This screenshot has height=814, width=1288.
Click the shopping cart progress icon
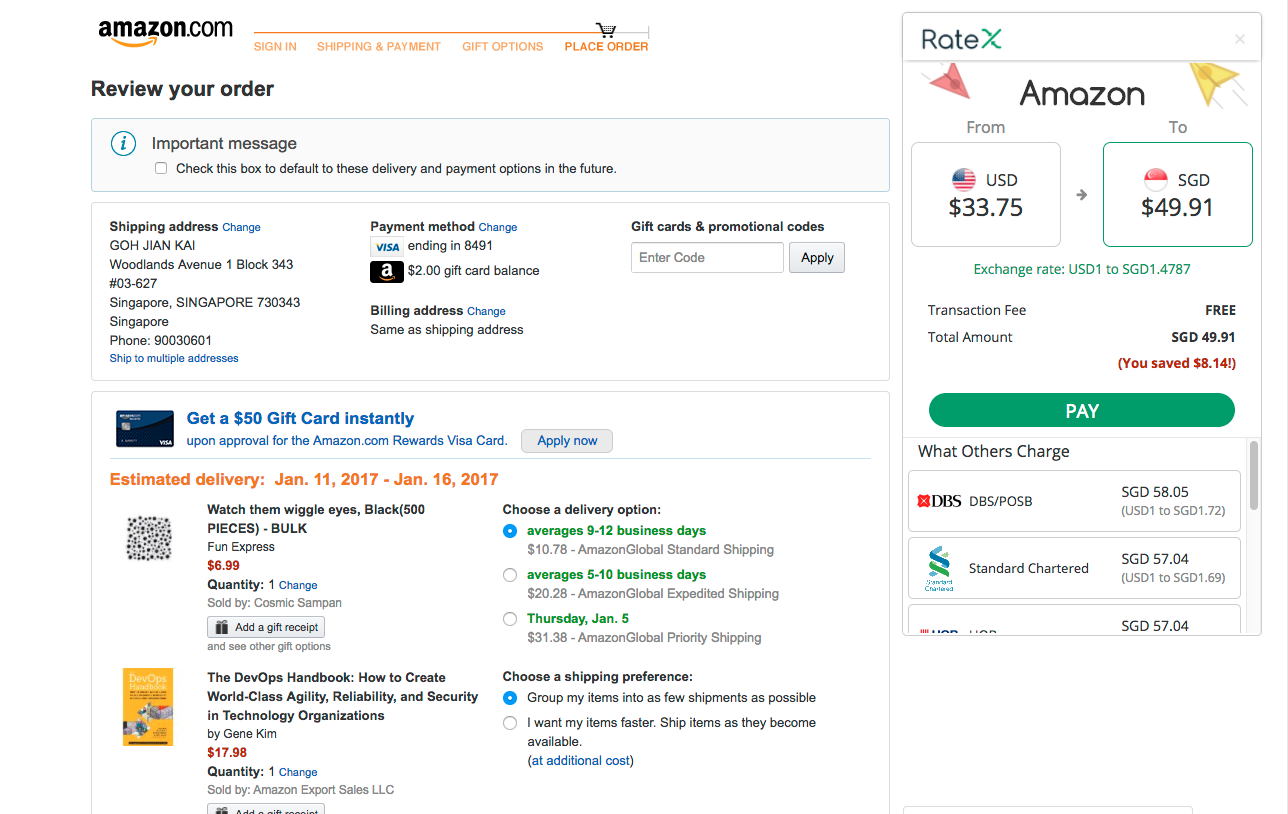pyautogui.click(x=606, y=30)
